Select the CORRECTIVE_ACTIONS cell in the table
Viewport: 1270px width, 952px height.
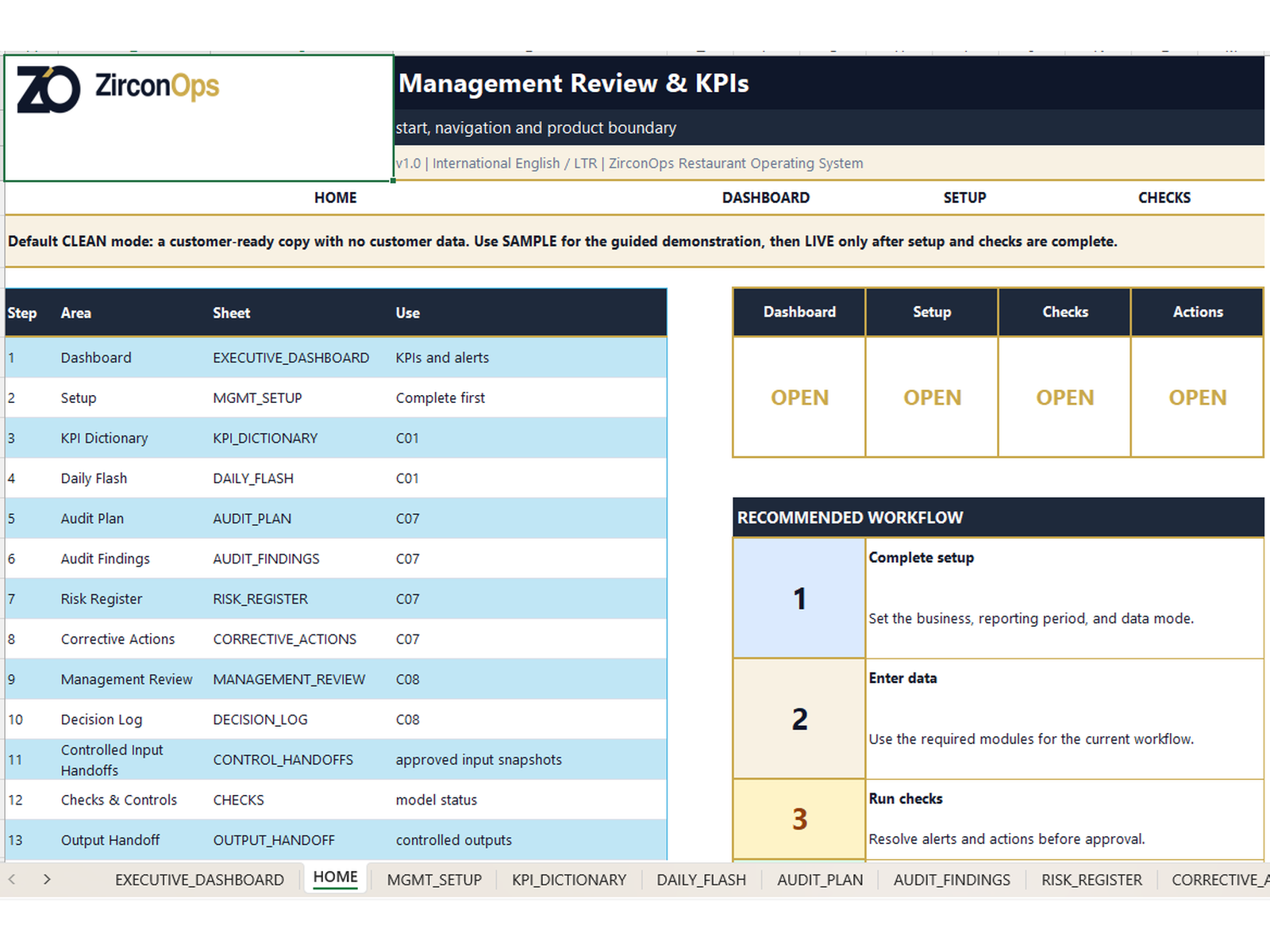pos(302,639)
